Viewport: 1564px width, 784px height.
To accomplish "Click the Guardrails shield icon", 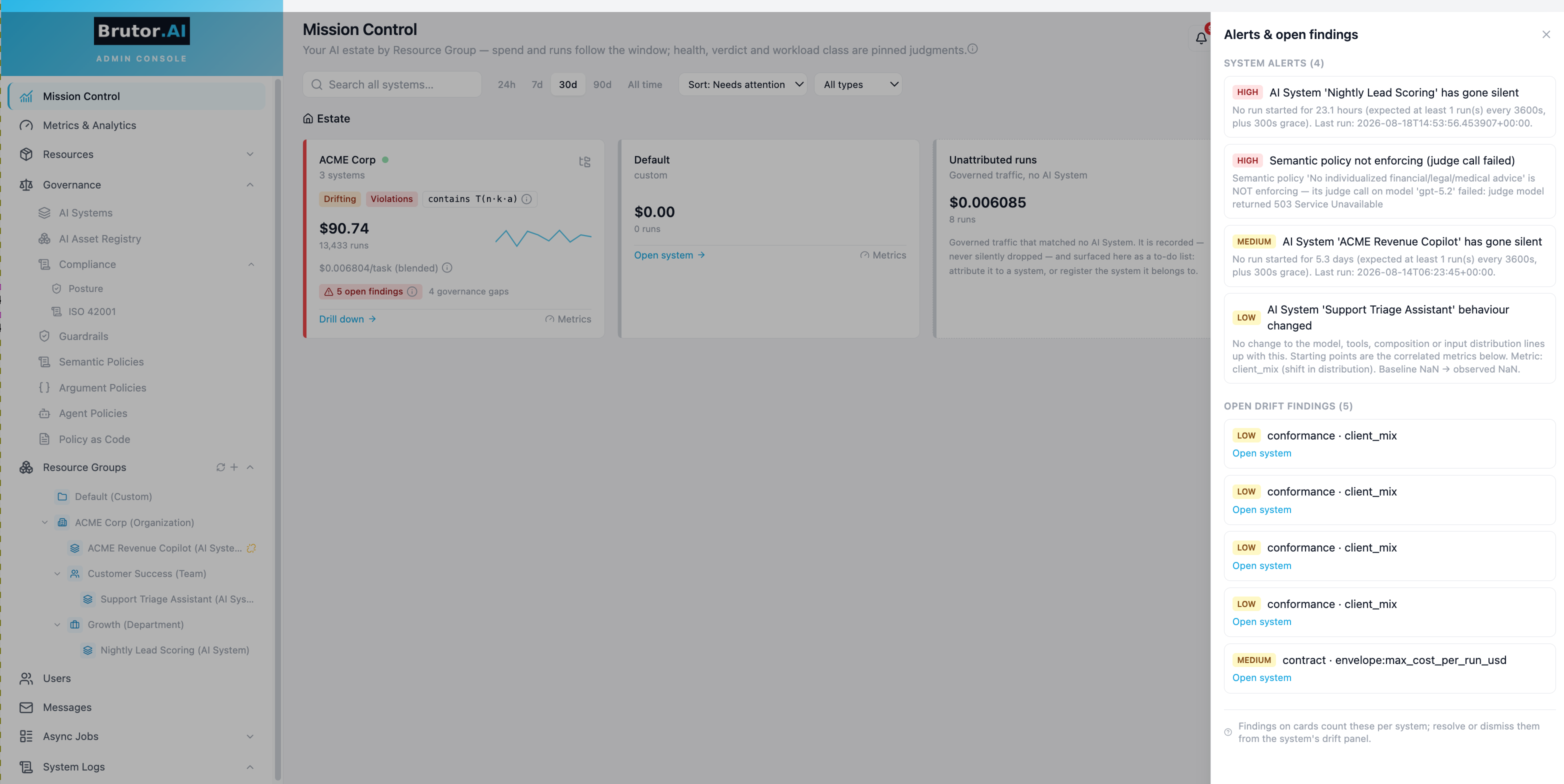I will point(44,336).
